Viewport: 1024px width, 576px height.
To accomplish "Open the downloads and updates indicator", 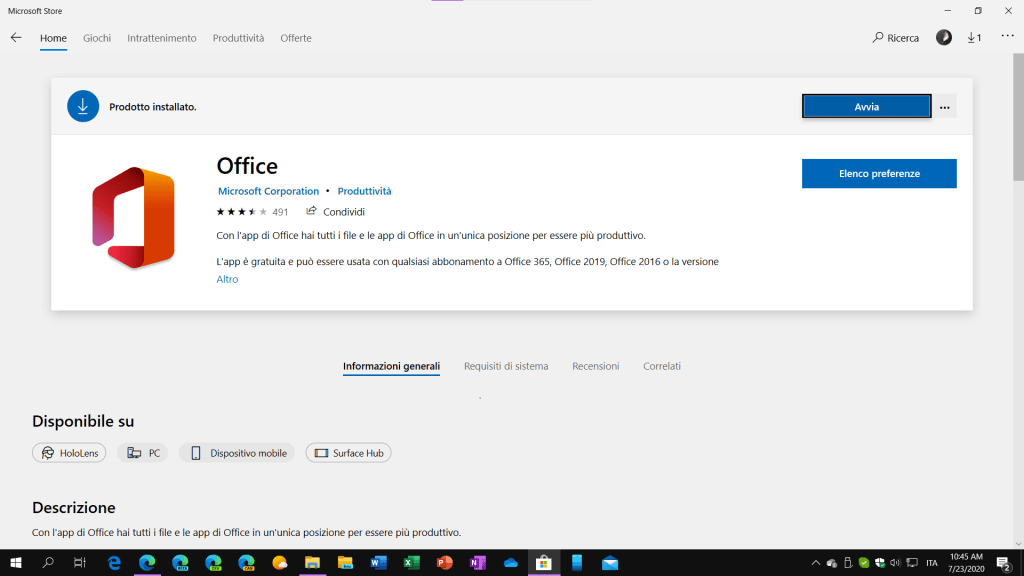I will click(974, 38).
